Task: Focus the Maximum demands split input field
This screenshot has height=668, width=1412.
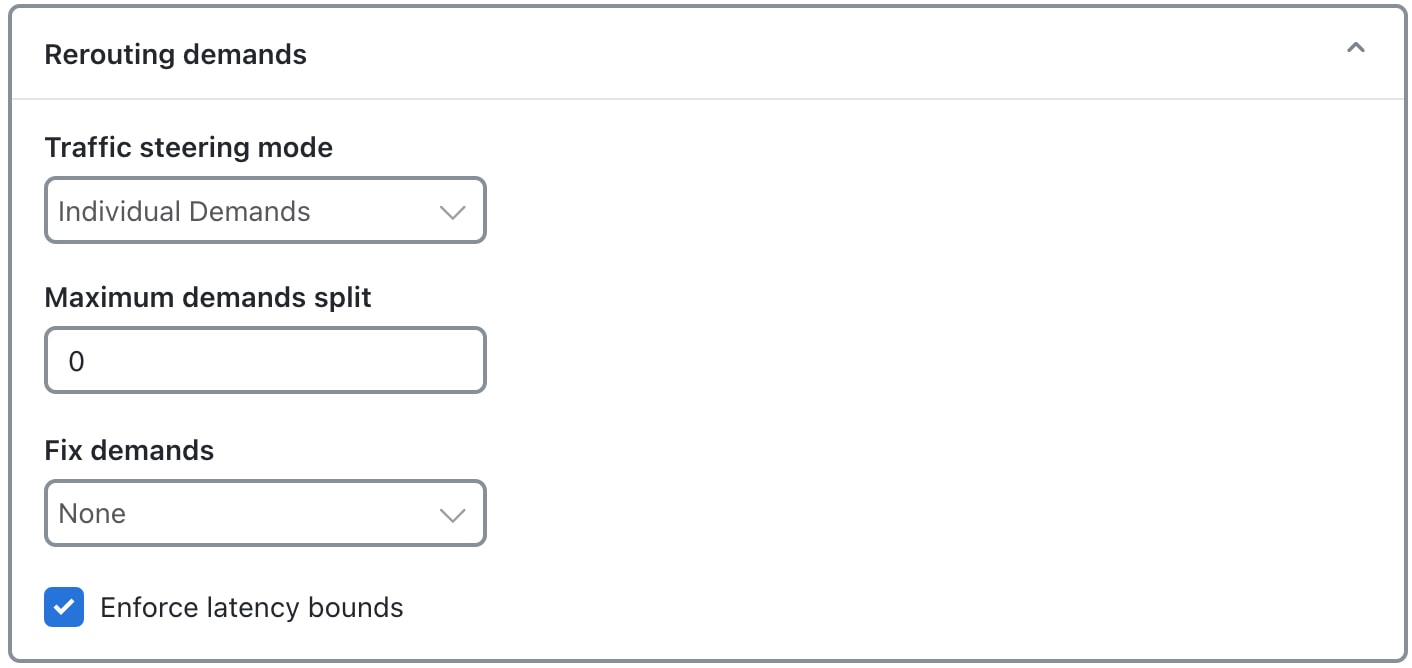Action: (265, 361)
